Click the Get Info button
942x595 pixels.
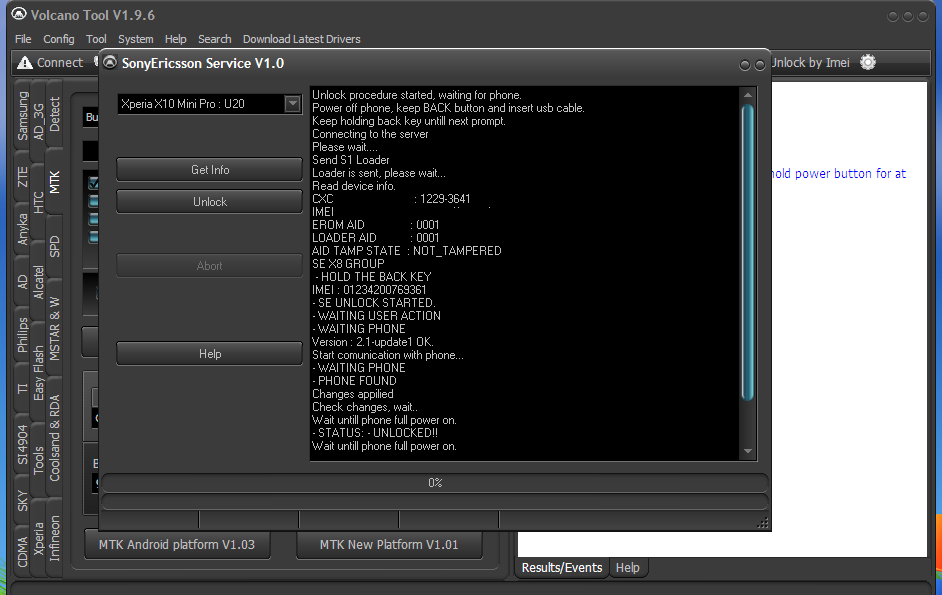(210, 170)
